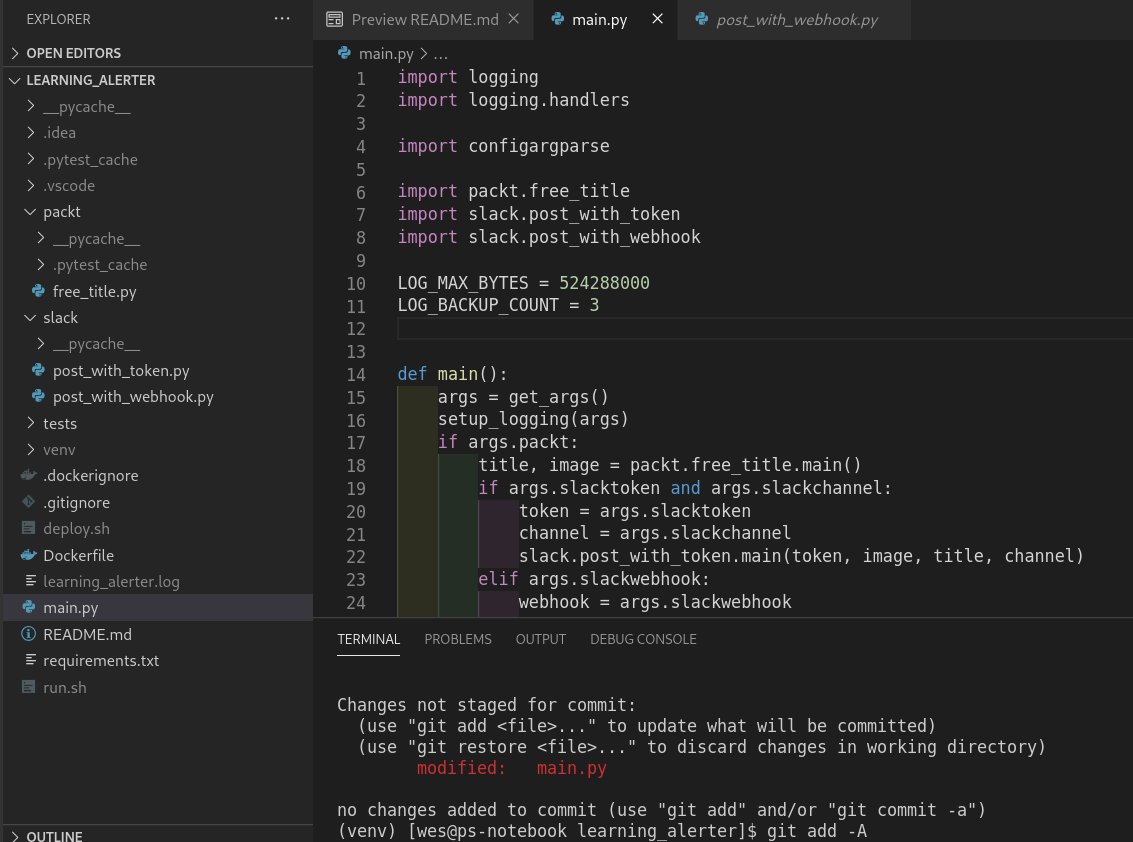The height and width of the screenshot is (842, 1133).
Task: Click the 'def main():' code line
Action: pos(452,374)
